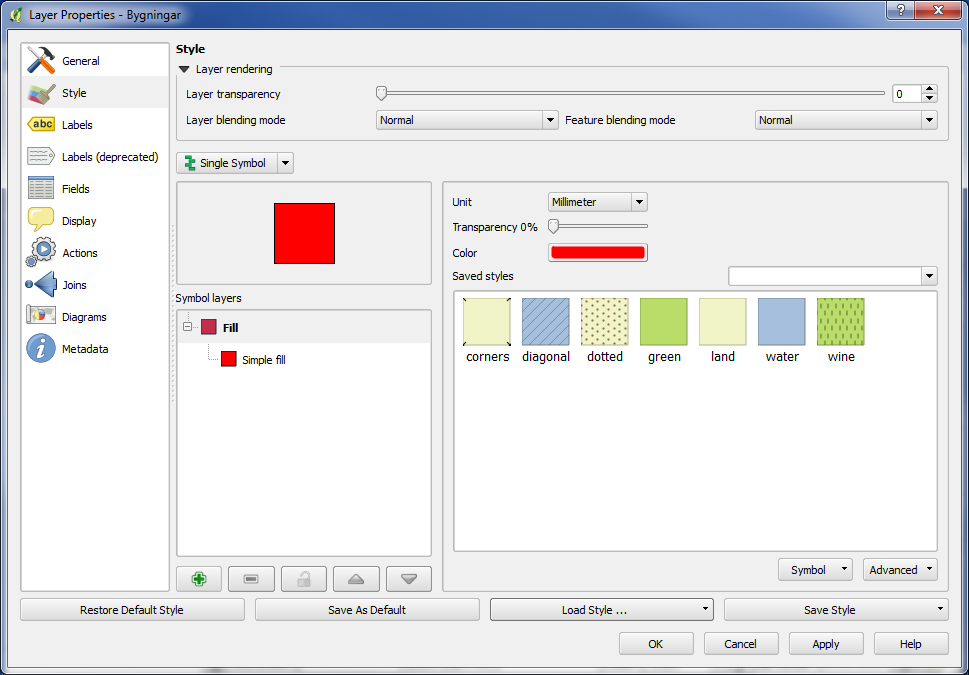Choose the dotted saved style
969x675 pixels.
[x=604, y=331]
